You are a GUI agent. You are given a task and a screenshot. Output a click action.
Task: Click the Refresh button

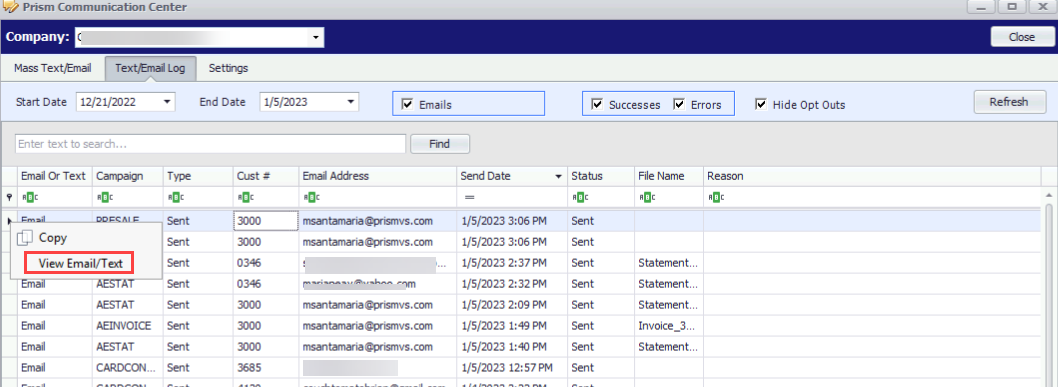point(1009,102)
